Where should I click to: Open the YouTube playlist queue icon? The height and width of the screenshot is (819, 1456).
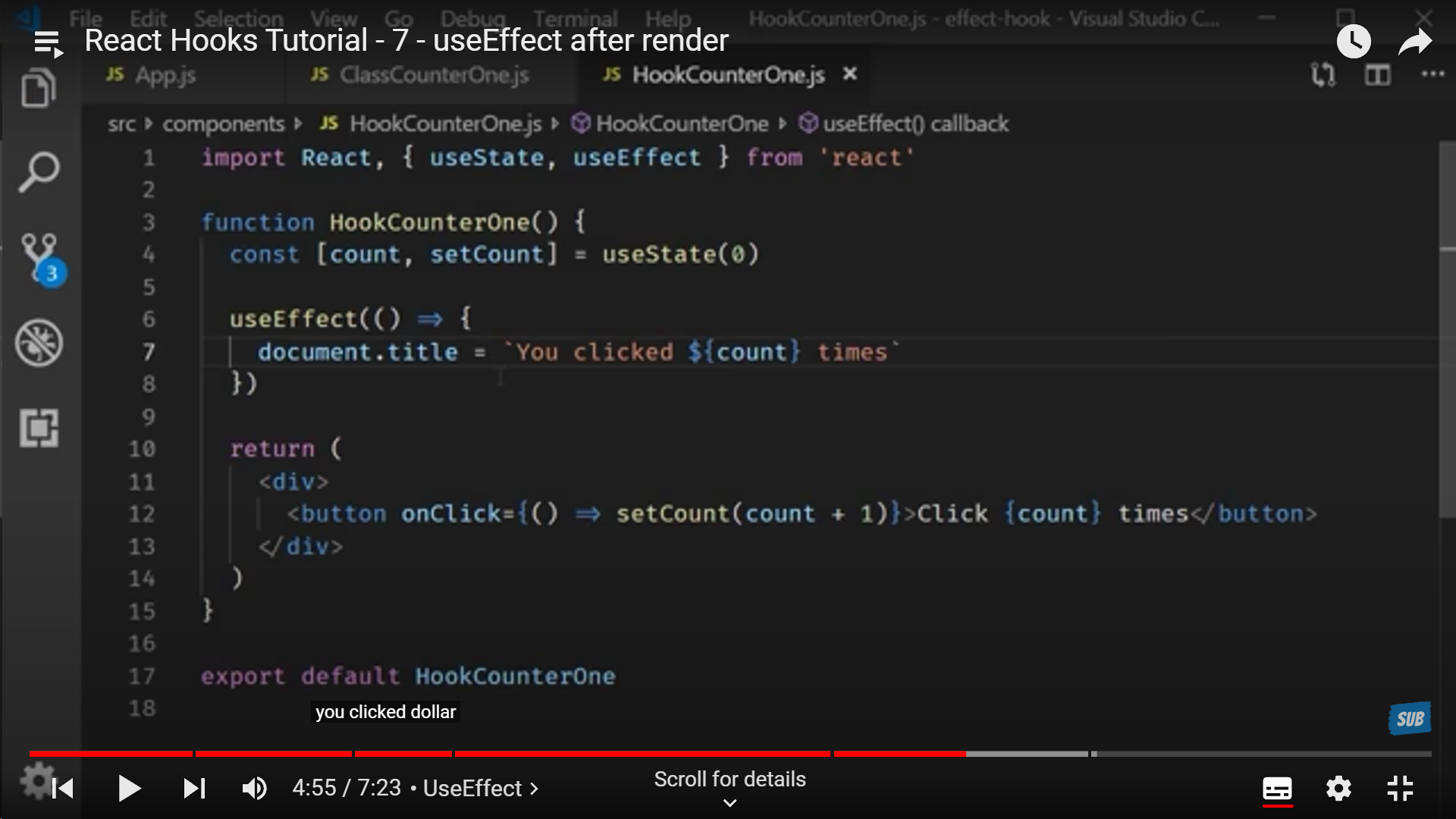49,43
